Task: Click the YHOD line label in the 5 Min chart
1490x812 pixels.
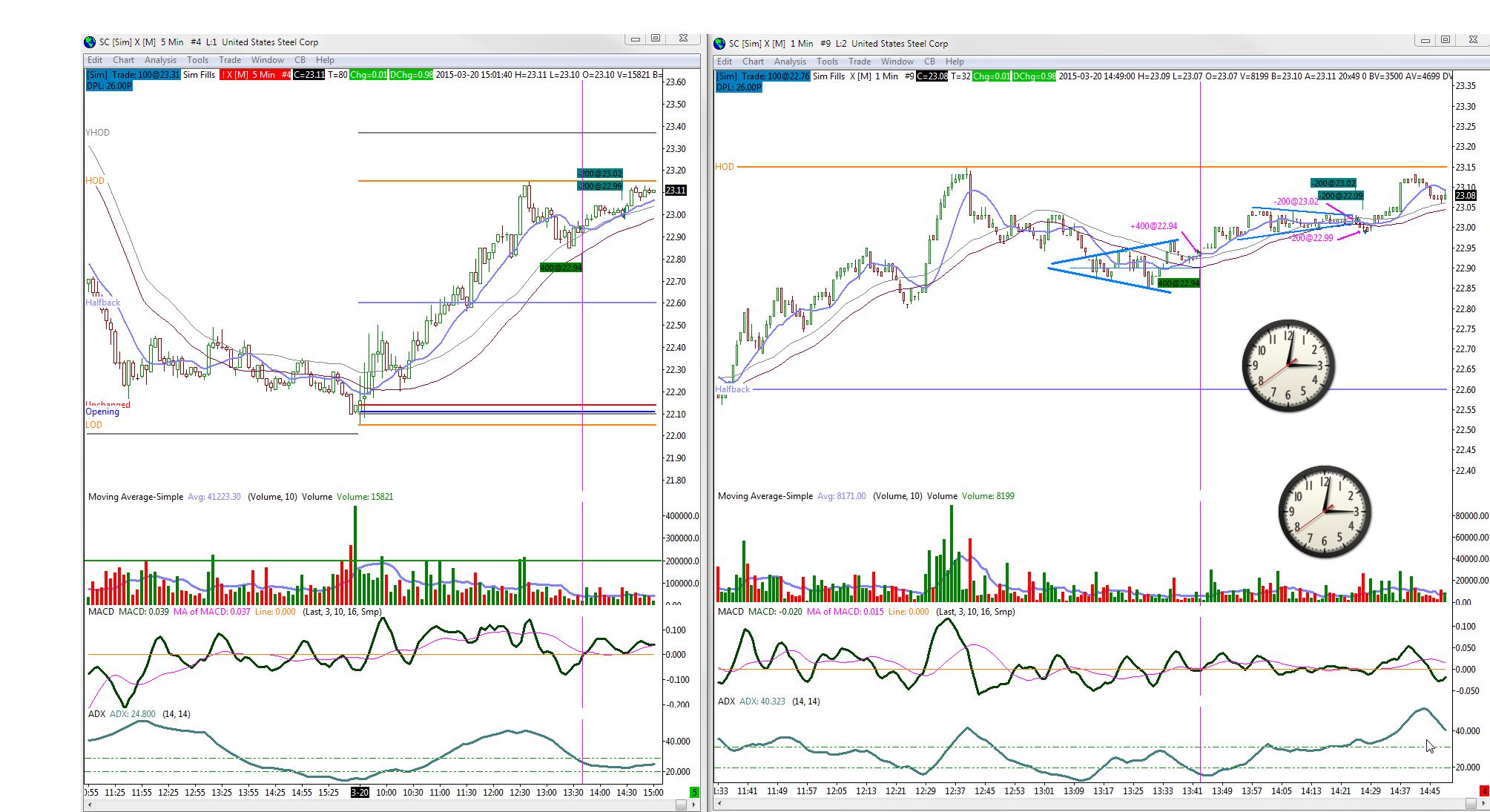Action: point(97,133)
